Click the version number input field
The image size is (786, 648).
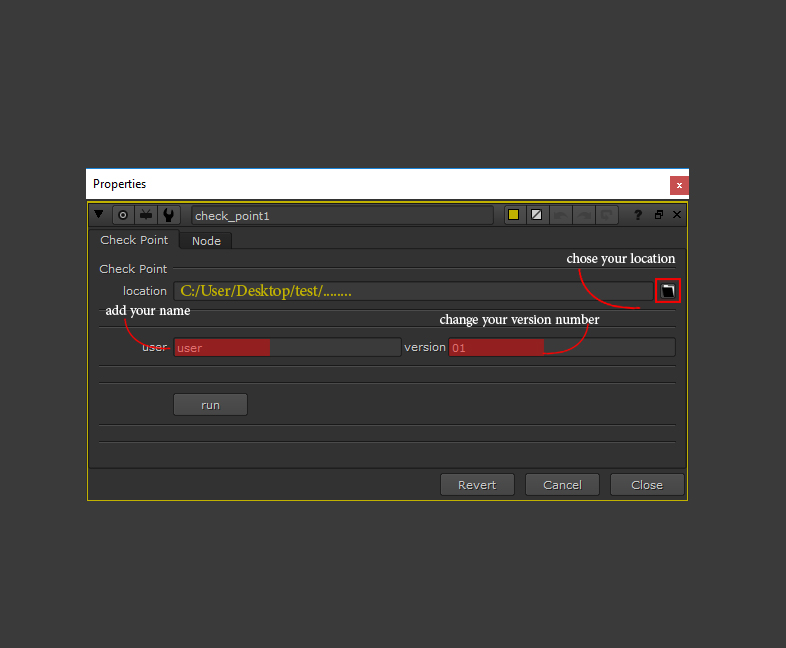(561, 347)
